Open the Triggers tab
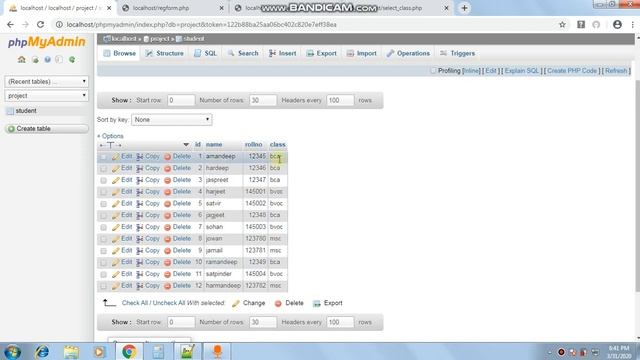 point(458,53)
